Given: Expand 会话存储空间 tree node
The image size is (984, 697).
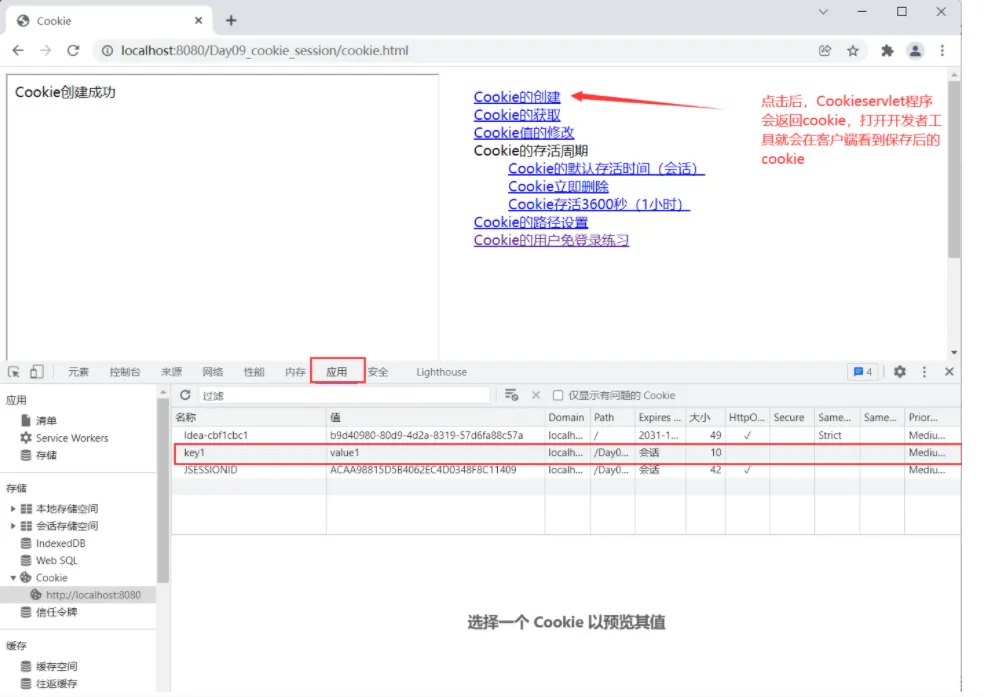Looking at the screenshot, I should tap(13, 526).
